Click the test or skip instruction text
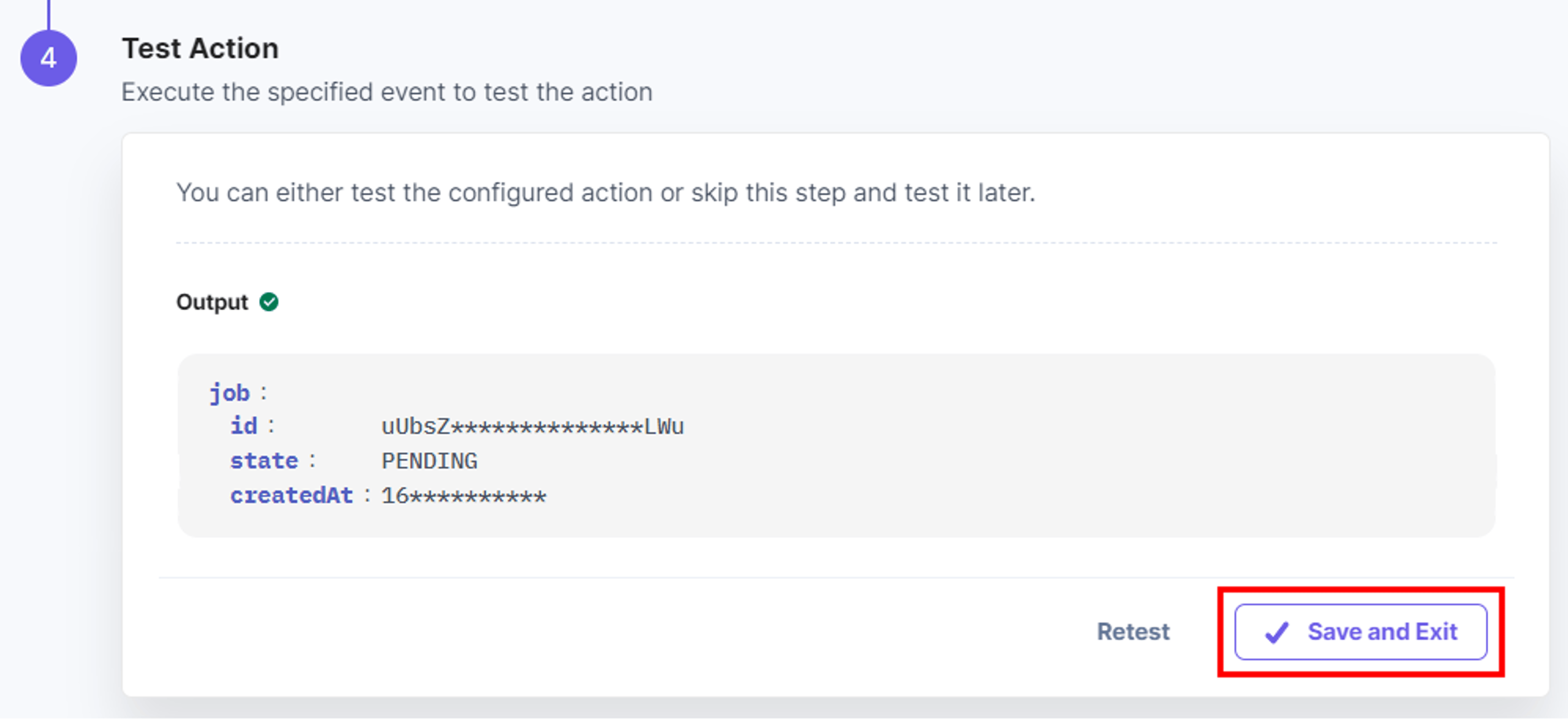The height and width of the screenshot is (720, 1568). [x=606, y=193]
